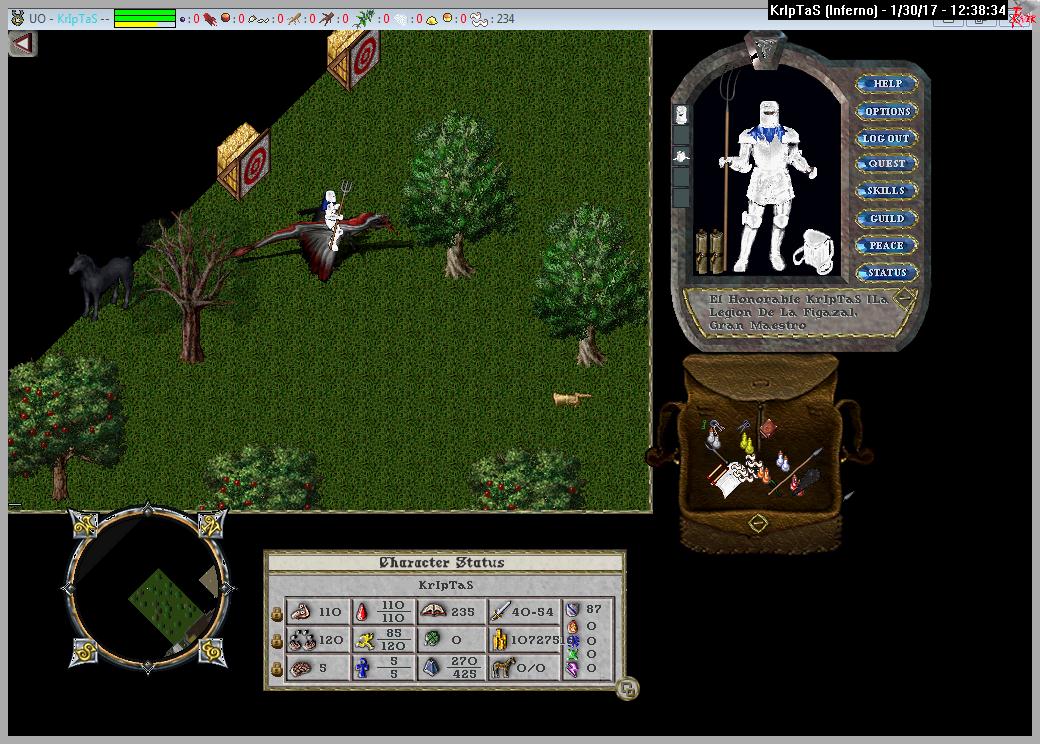Toggle the Intelligence stat lock
The height and width of the screenshot is (744, 1040).
point(277,670)
